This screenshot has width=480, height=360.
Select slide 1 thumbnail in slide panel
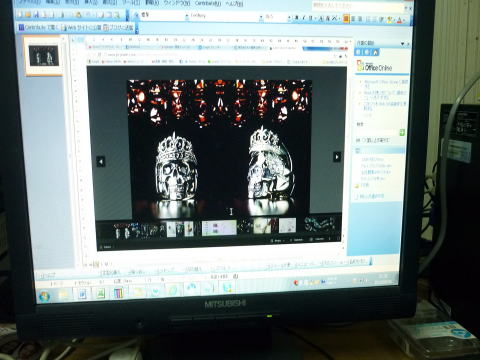click(44, 55)
